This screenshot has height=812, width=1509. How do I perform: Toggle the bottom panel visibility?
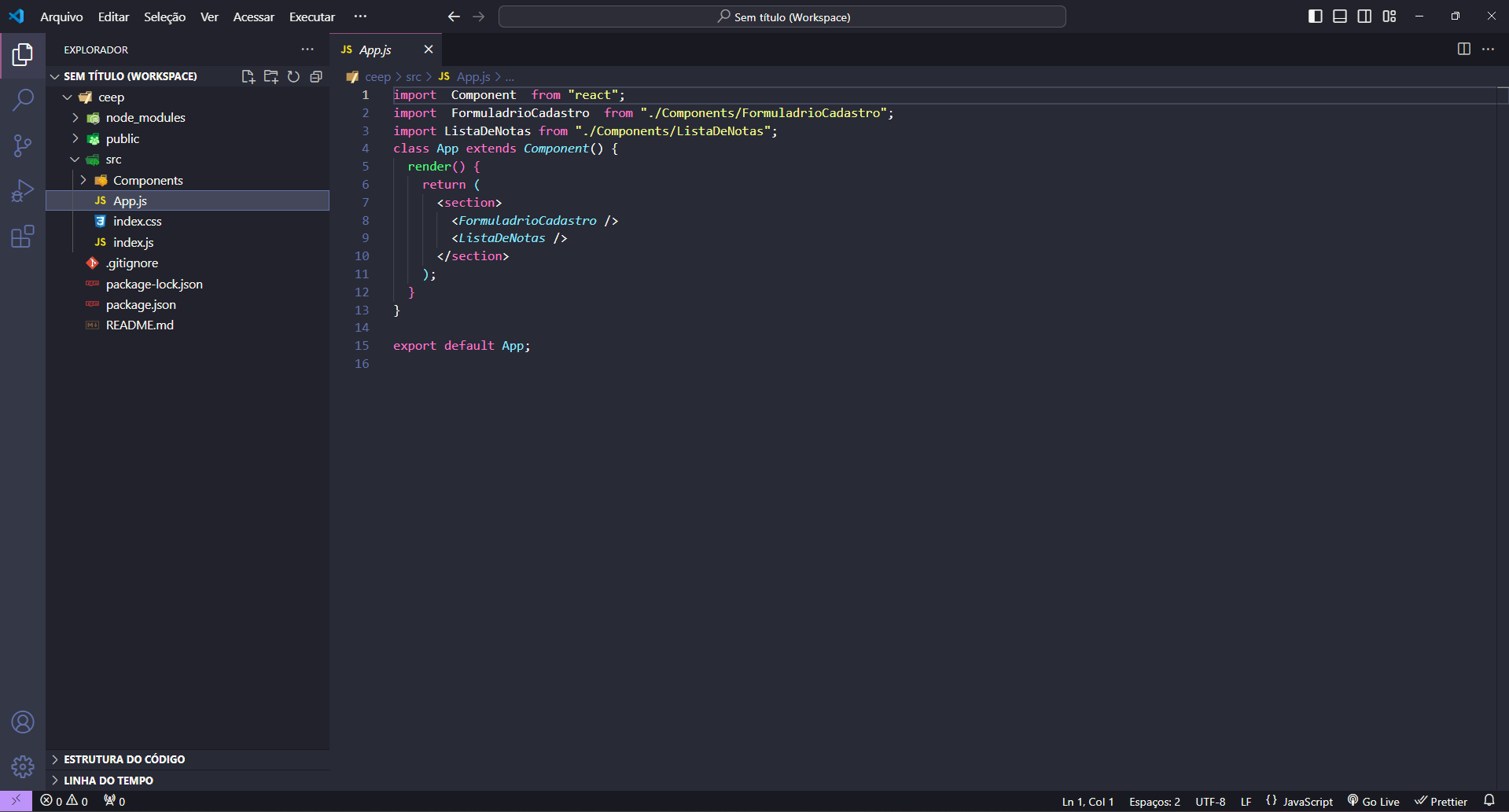pos(1340,17)
